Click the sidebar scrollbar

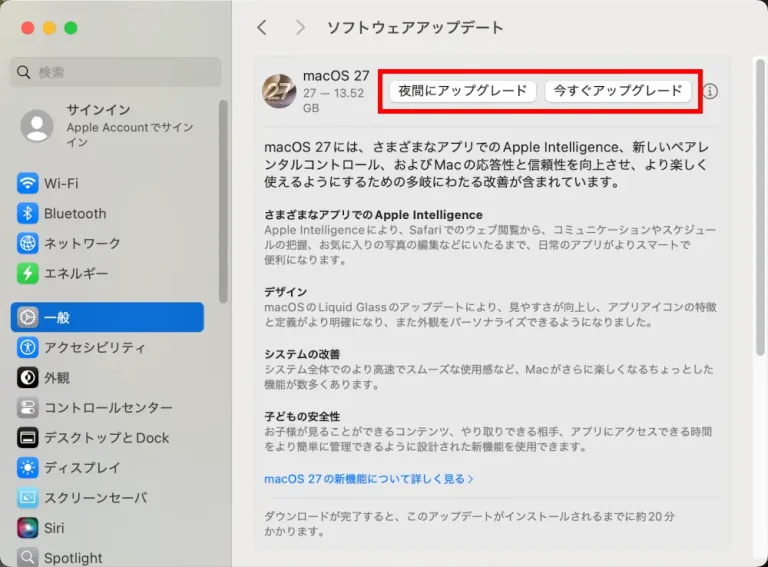(x=223, y=202)
